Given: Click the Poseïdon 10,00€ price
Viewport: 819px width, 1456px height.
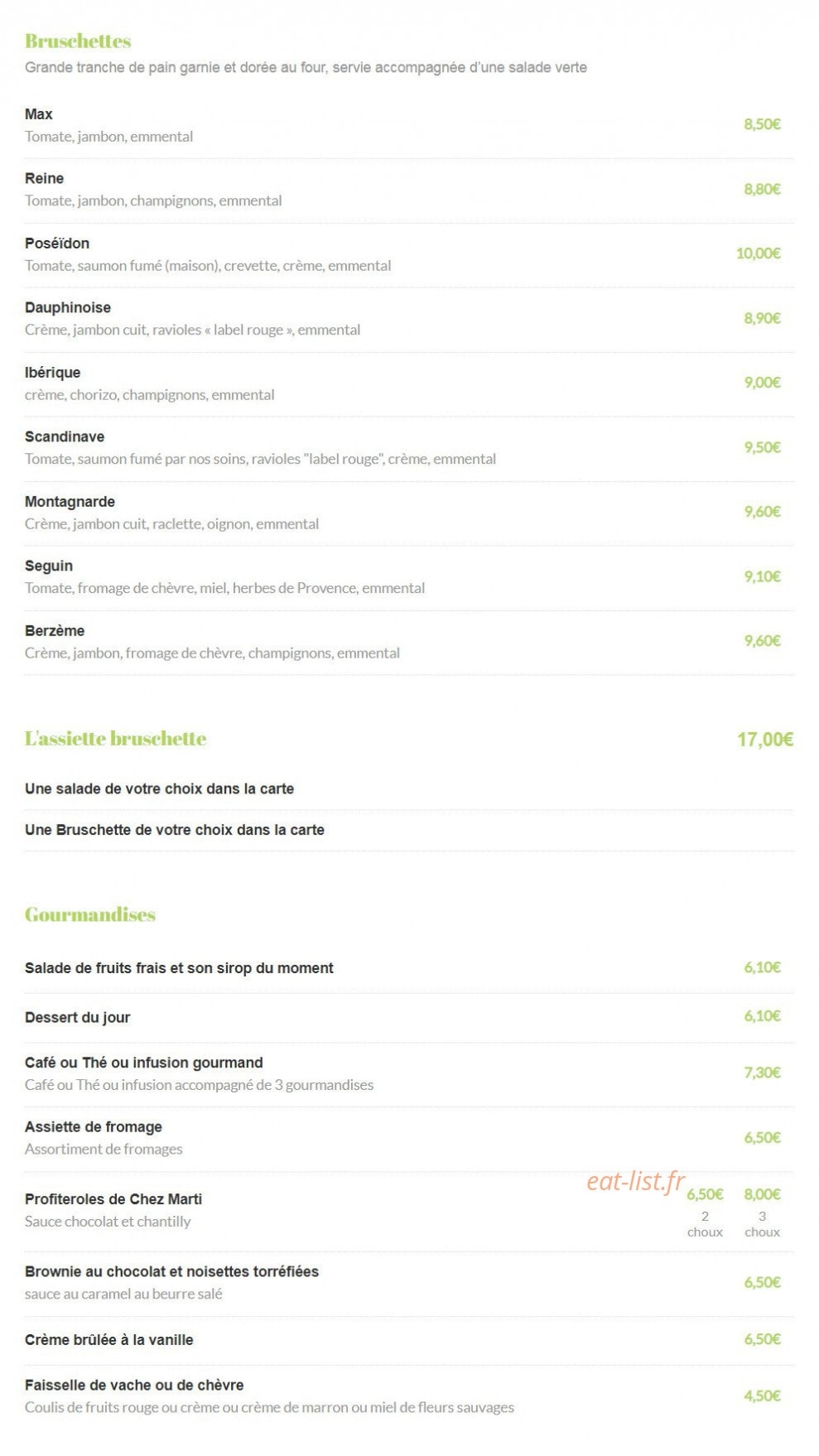Looking at the screenshot, I should (x=759, y=253).
